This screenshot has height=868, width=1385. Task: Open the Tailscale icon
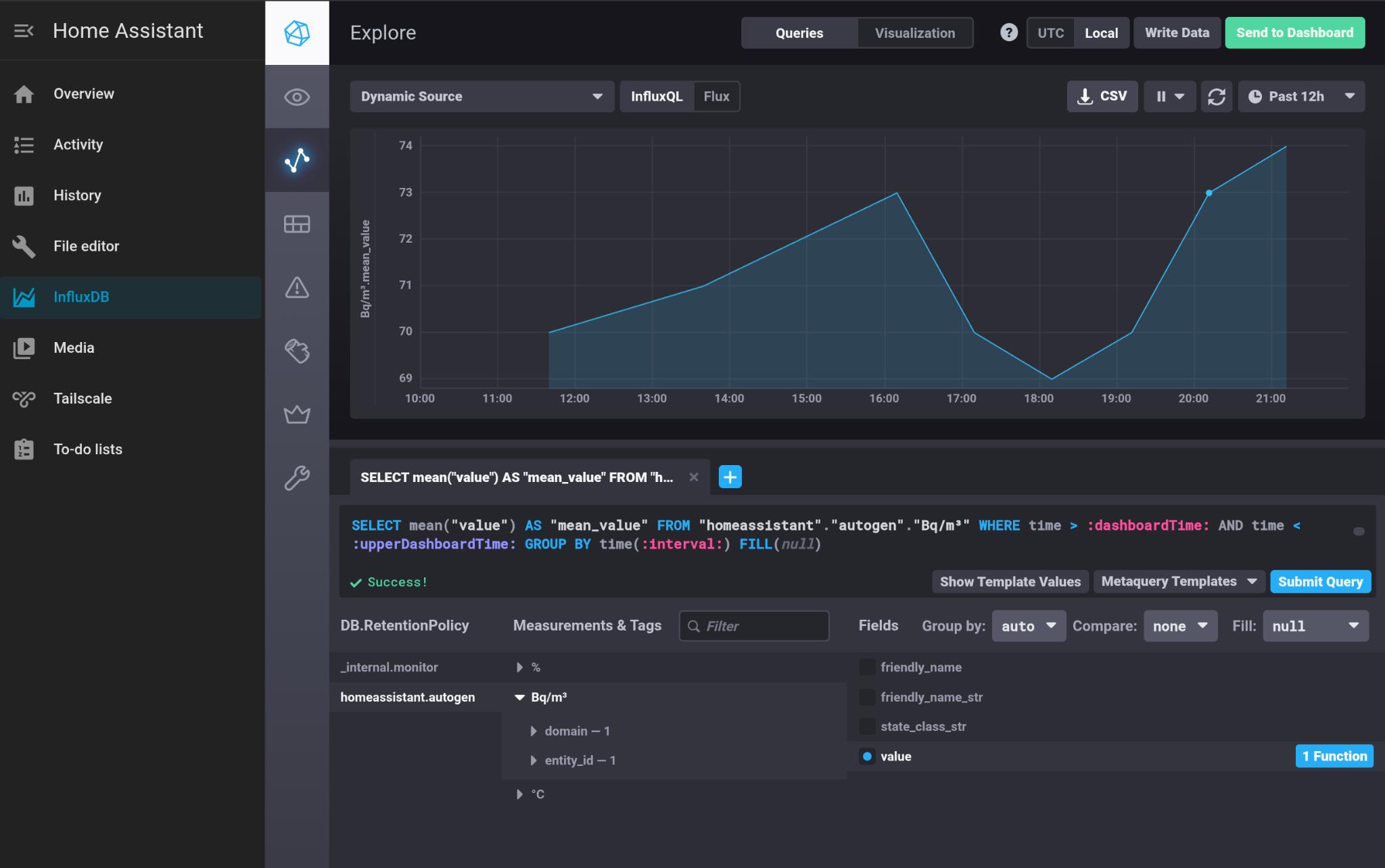click(x=24, y=399)
